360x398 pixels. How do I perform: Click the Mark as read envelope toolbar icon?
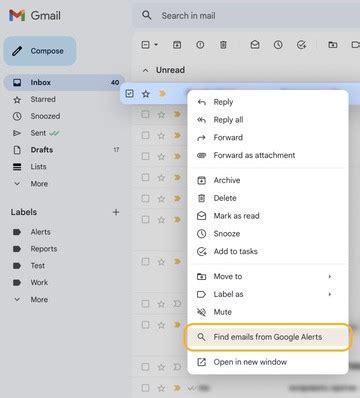tap(255, 45)
